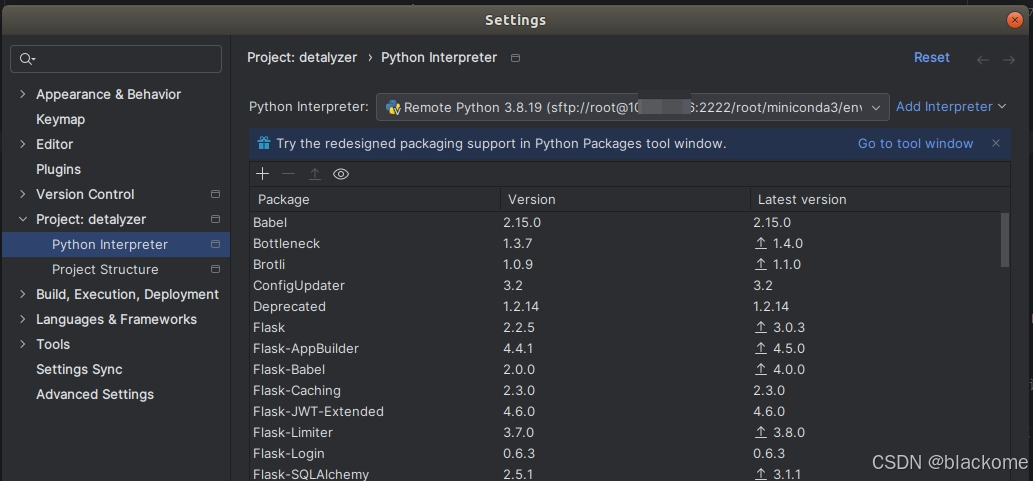The height and width of the screenshot is (481, 1033).
Task: Collapse Project: detalyzer section
Action: [22, 219]
